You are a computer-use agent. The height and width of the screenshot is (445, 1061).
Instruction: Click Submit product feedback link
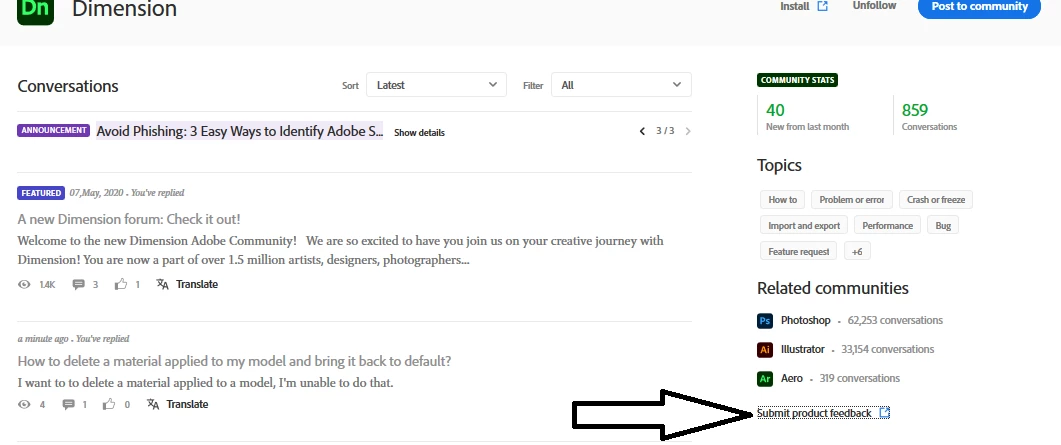814,413
